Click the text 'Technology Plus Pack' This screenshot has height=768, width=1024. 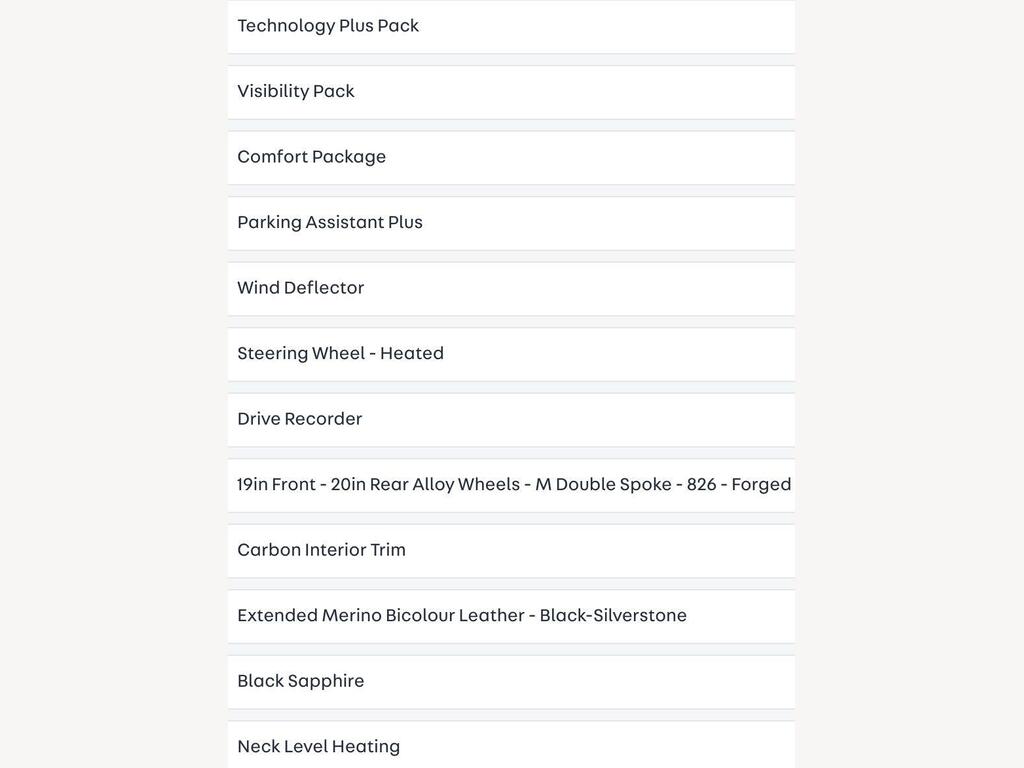[x=328, y=25]
